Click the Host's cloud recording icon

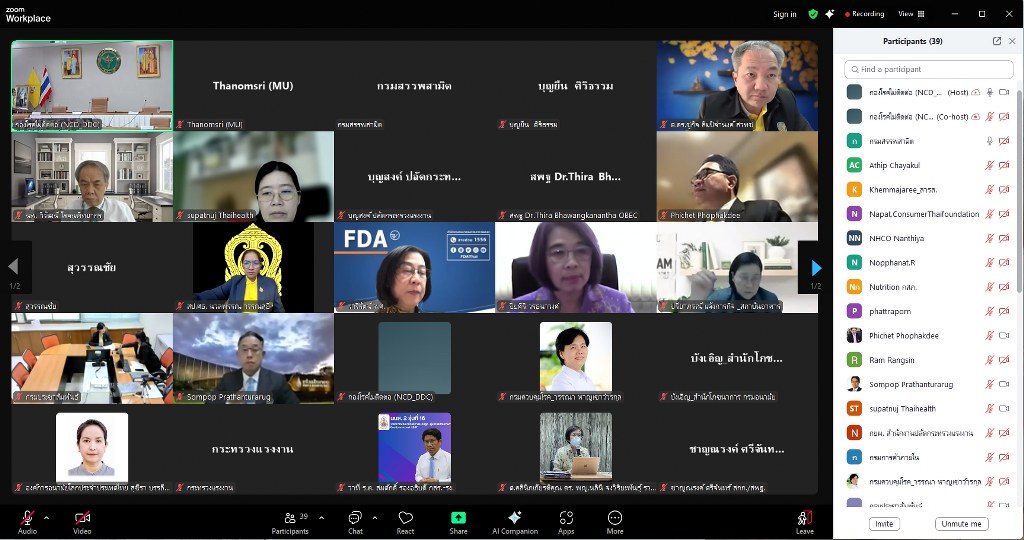(x=976, y=93)
